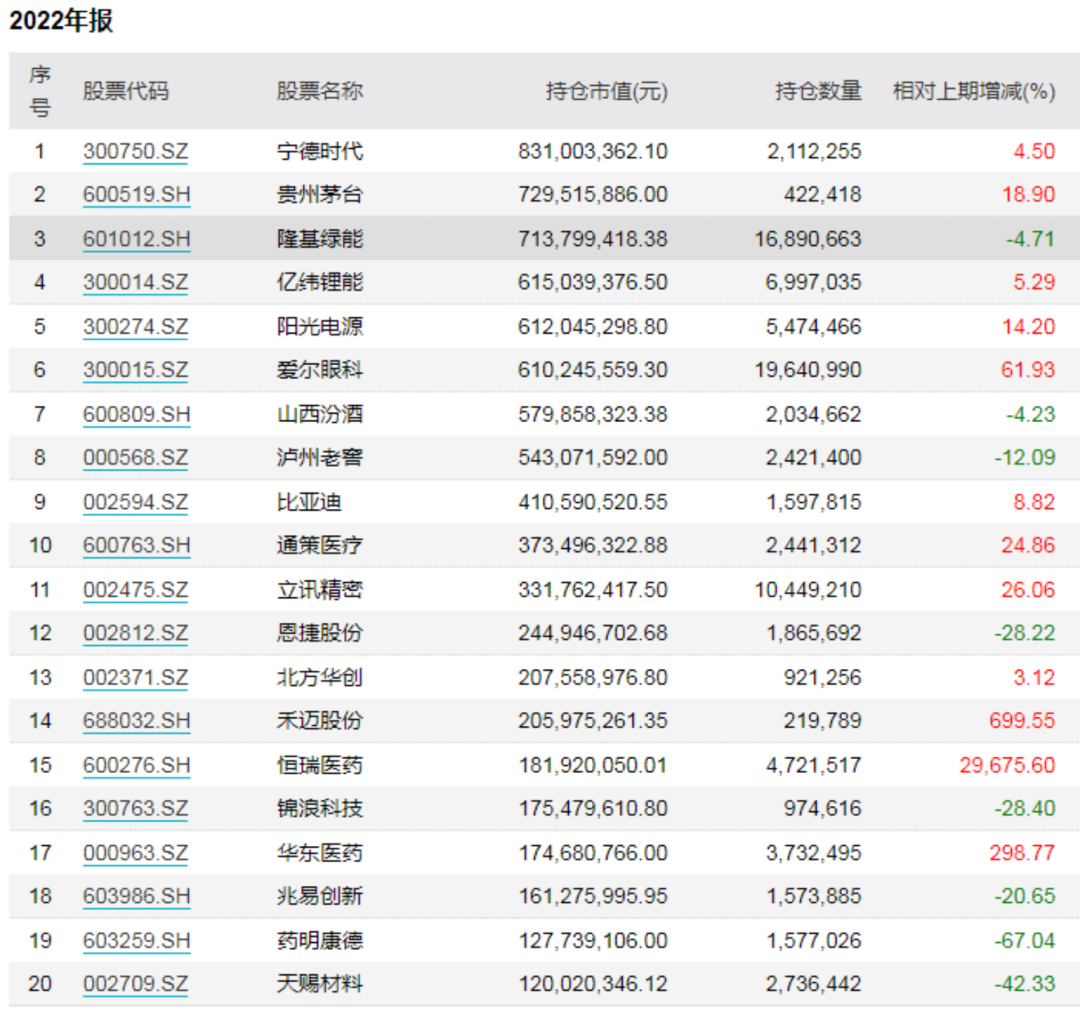
Task: Click market value 410,590,520.55
Action: point(592,502)
